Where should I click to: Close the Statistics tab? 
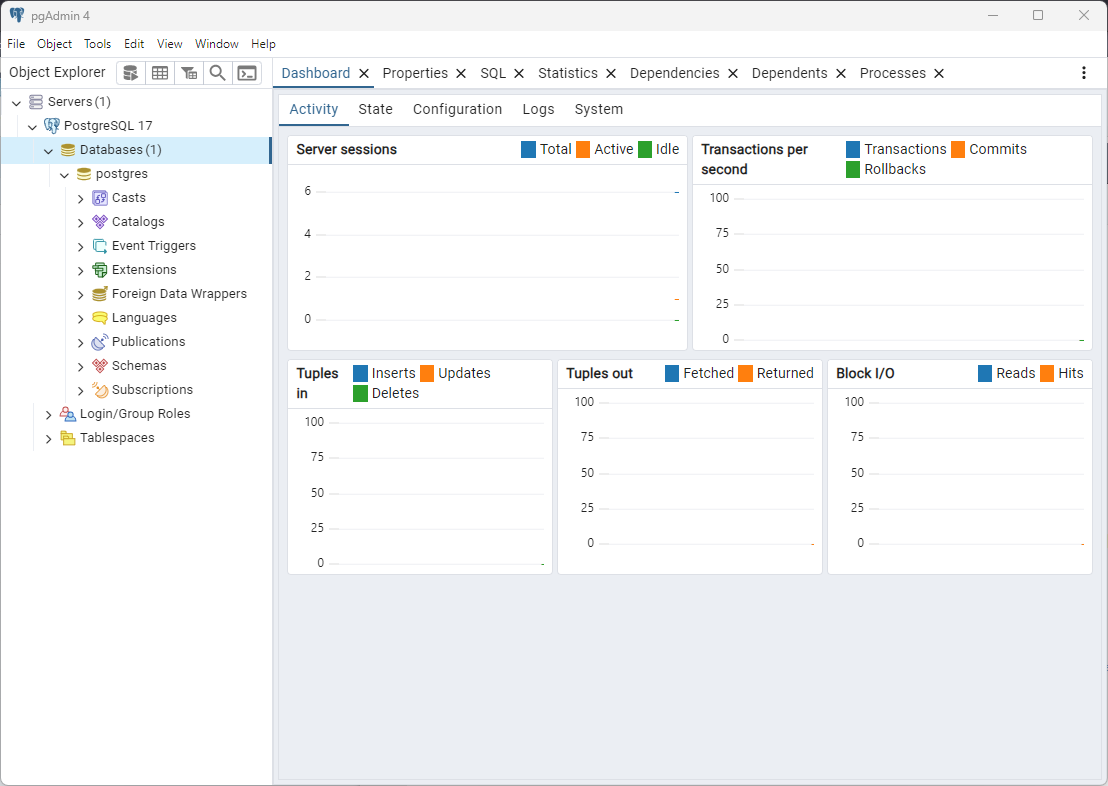pyautogui.click(x=611, y=74)
